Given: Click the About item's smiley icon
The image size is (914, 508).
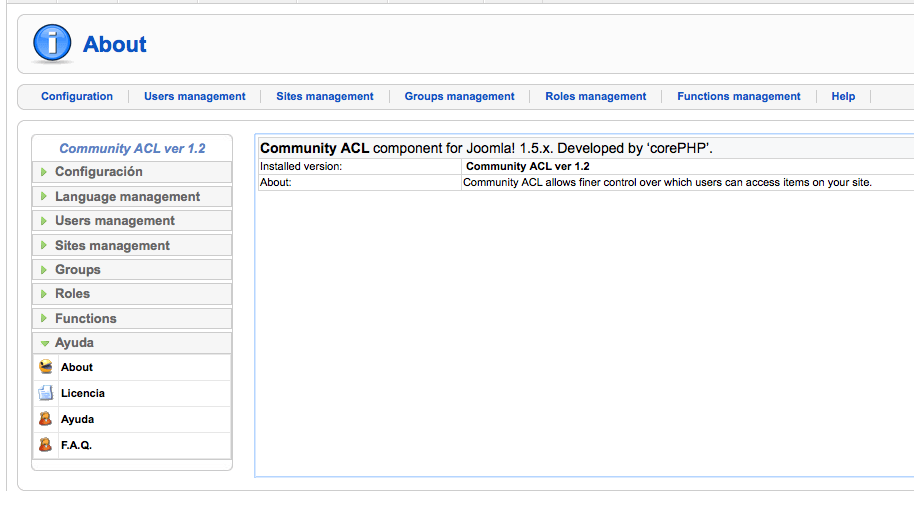Looking at the screenshot, I should click(45, 367).
